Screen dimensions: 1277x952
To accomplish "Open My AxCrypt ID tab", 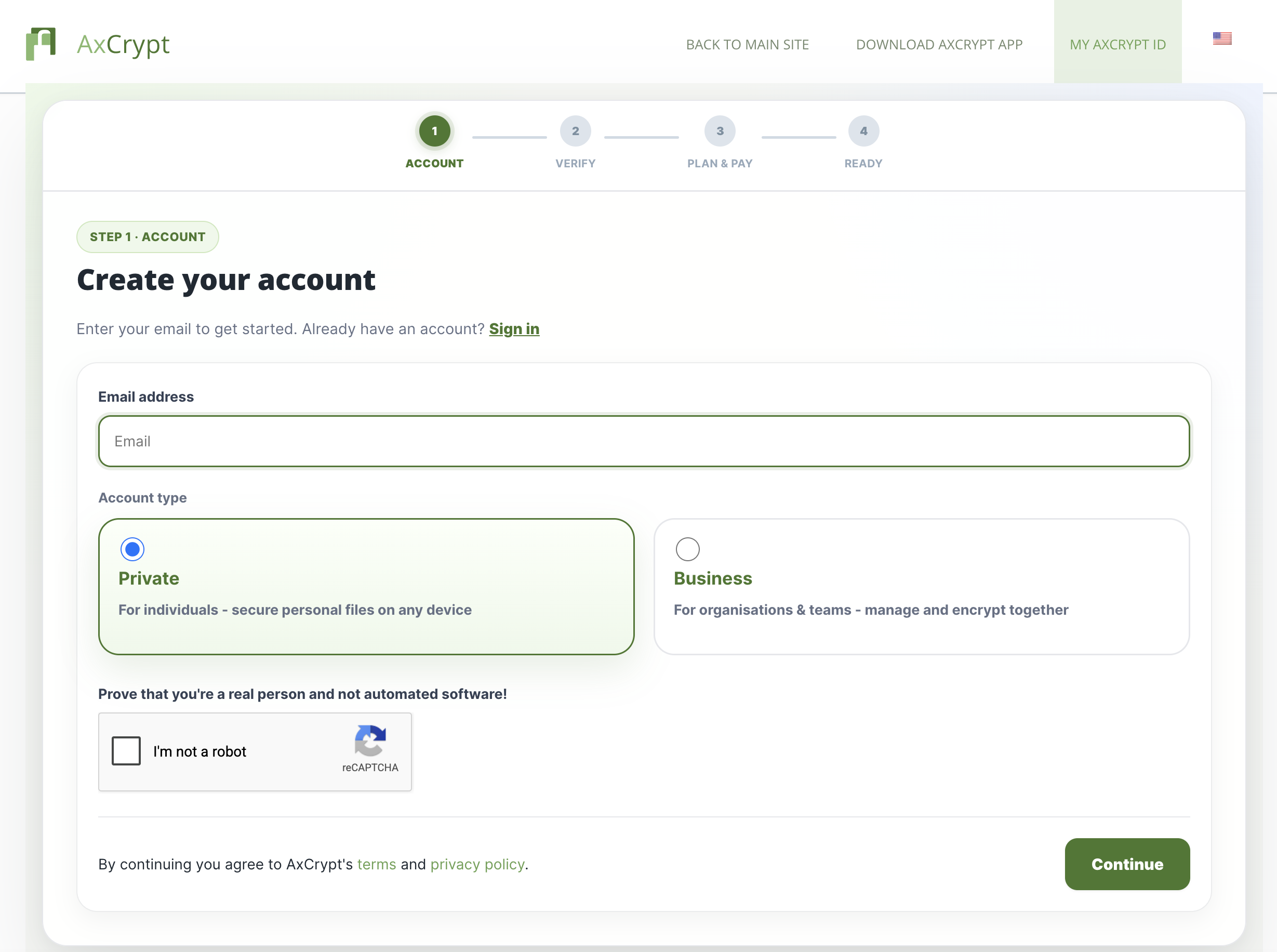I will pyautogui.click(x=1118, y=44).
